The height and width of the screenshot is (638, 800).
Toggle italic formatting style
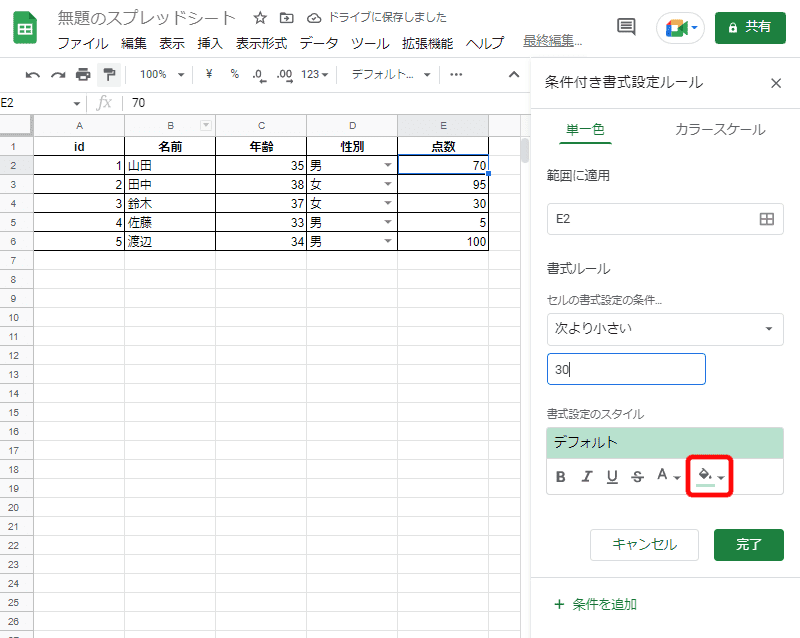coord(586,477)
